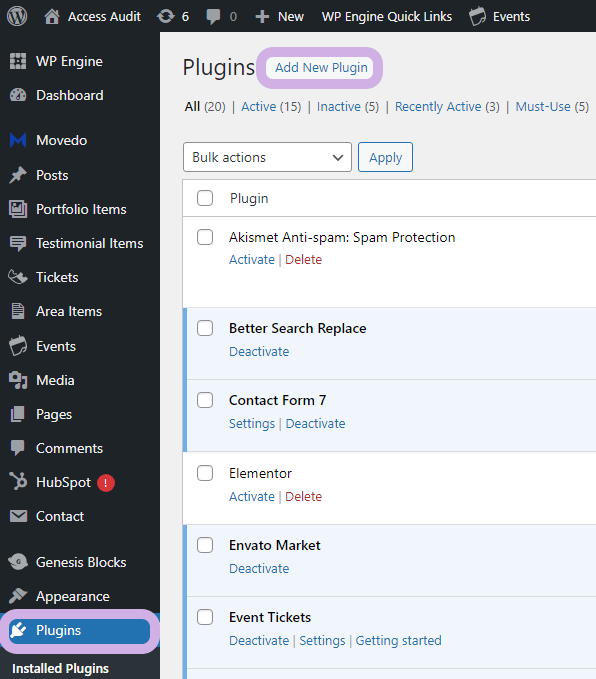Filter plugins by Inactive (5)
The image size is (596, 679).
tap(348, 107)
